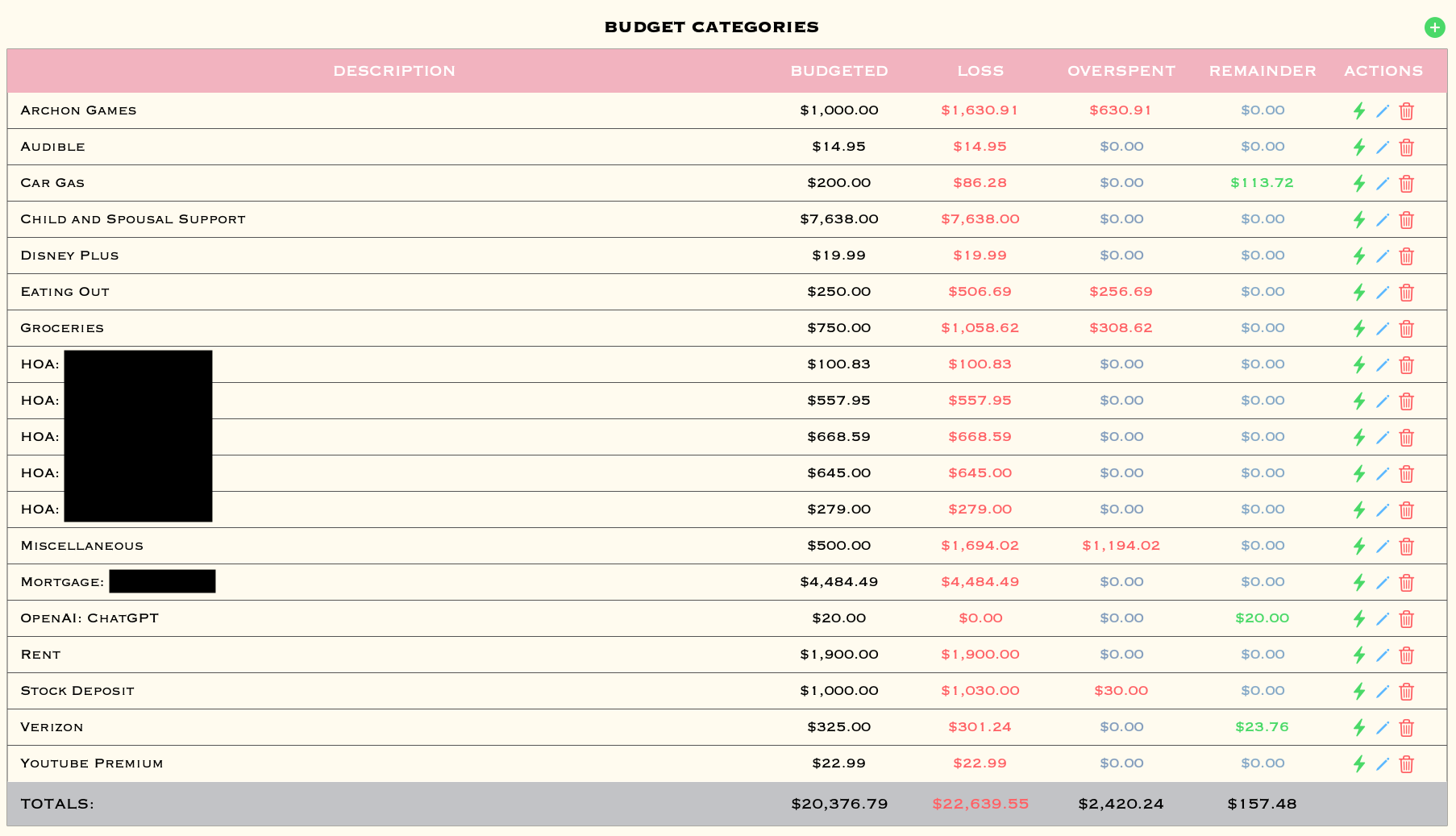Click the Description column header
This screenshot has width=1456, height=836.
click(x=394, y=71)
